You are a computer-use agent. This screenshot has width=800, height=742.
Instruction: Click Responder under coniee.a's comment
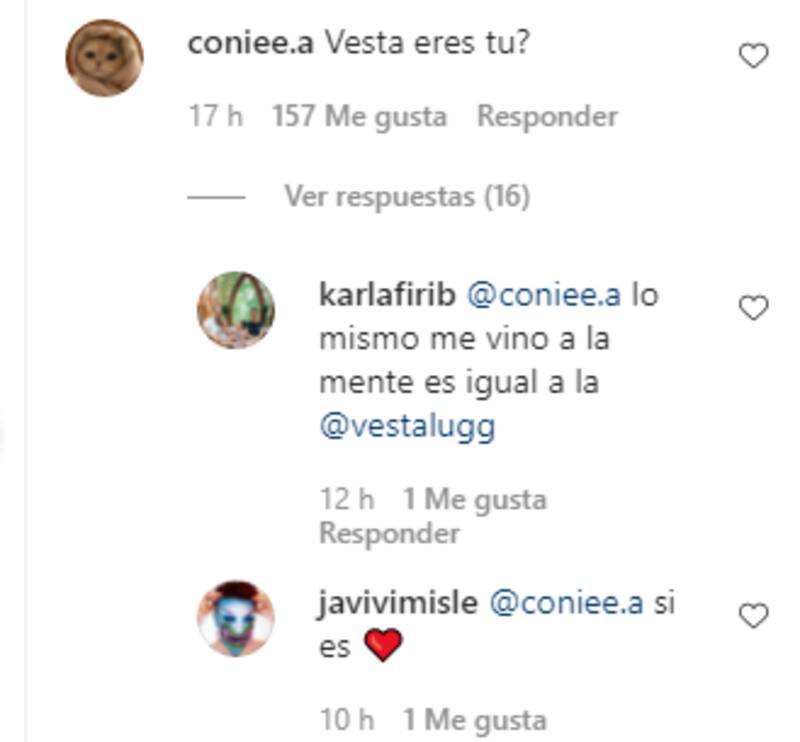[547, 116]
